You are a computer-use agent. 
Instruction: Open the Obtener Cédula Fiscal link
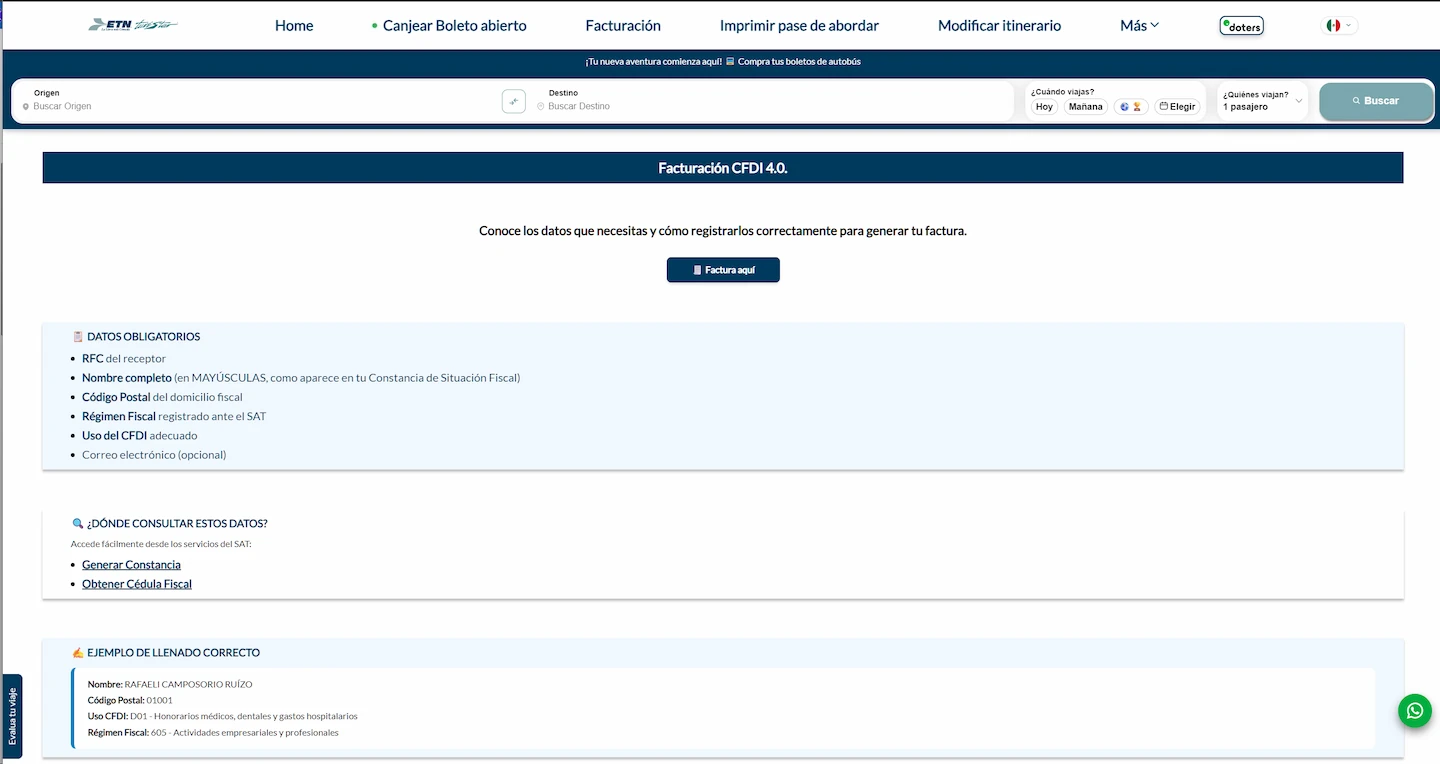[137, 584]
